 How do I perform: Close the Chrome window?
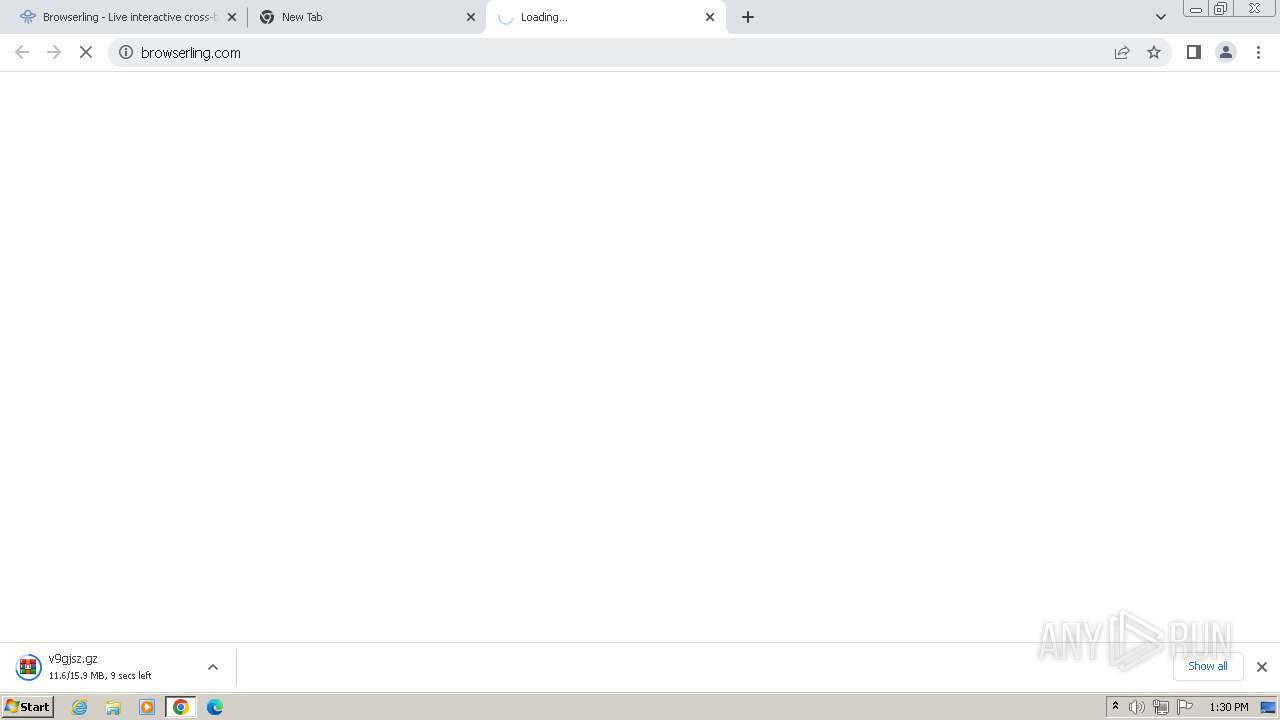[x=1254, y=9]
